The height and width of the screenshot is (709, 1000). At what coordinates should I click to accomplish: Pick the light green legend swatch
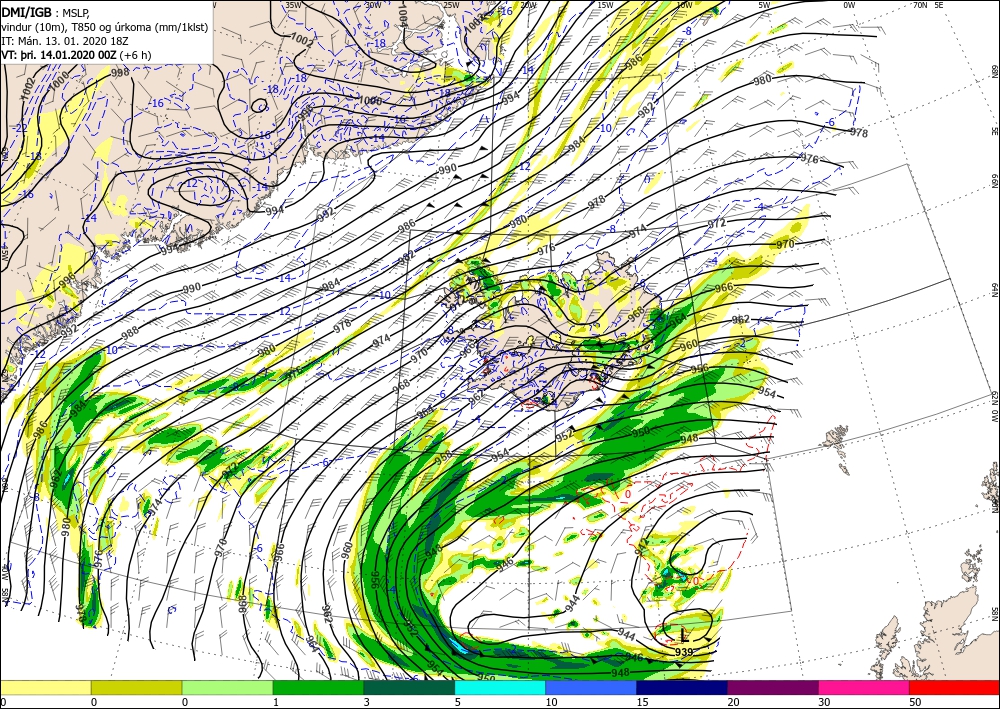228,687
